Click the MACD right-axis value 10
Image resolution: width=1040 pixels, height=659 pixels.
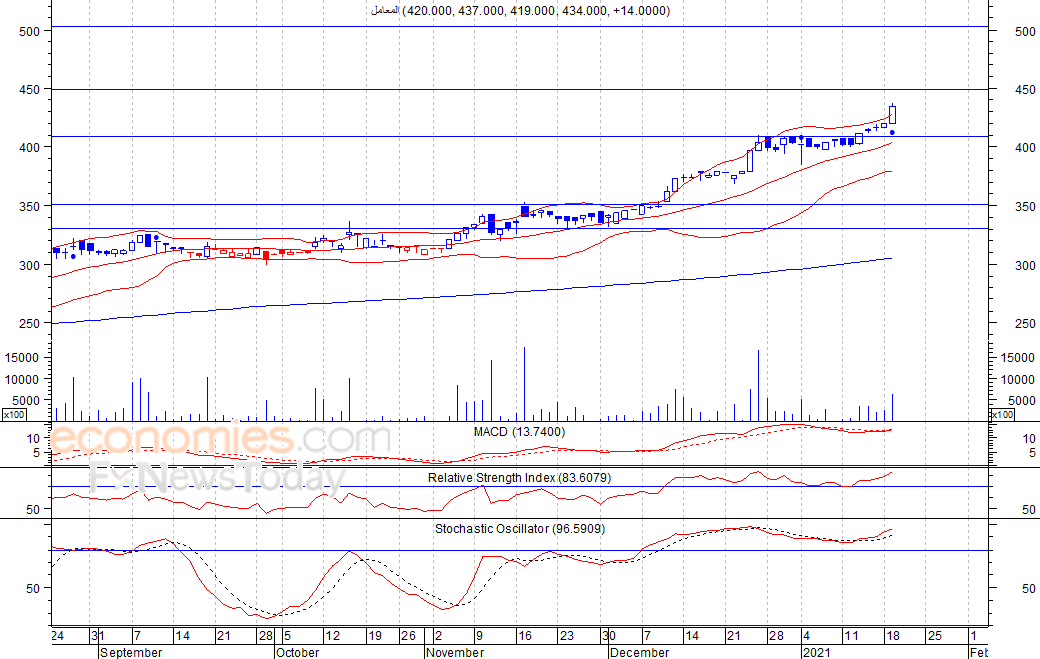[x=1029, y=438]
